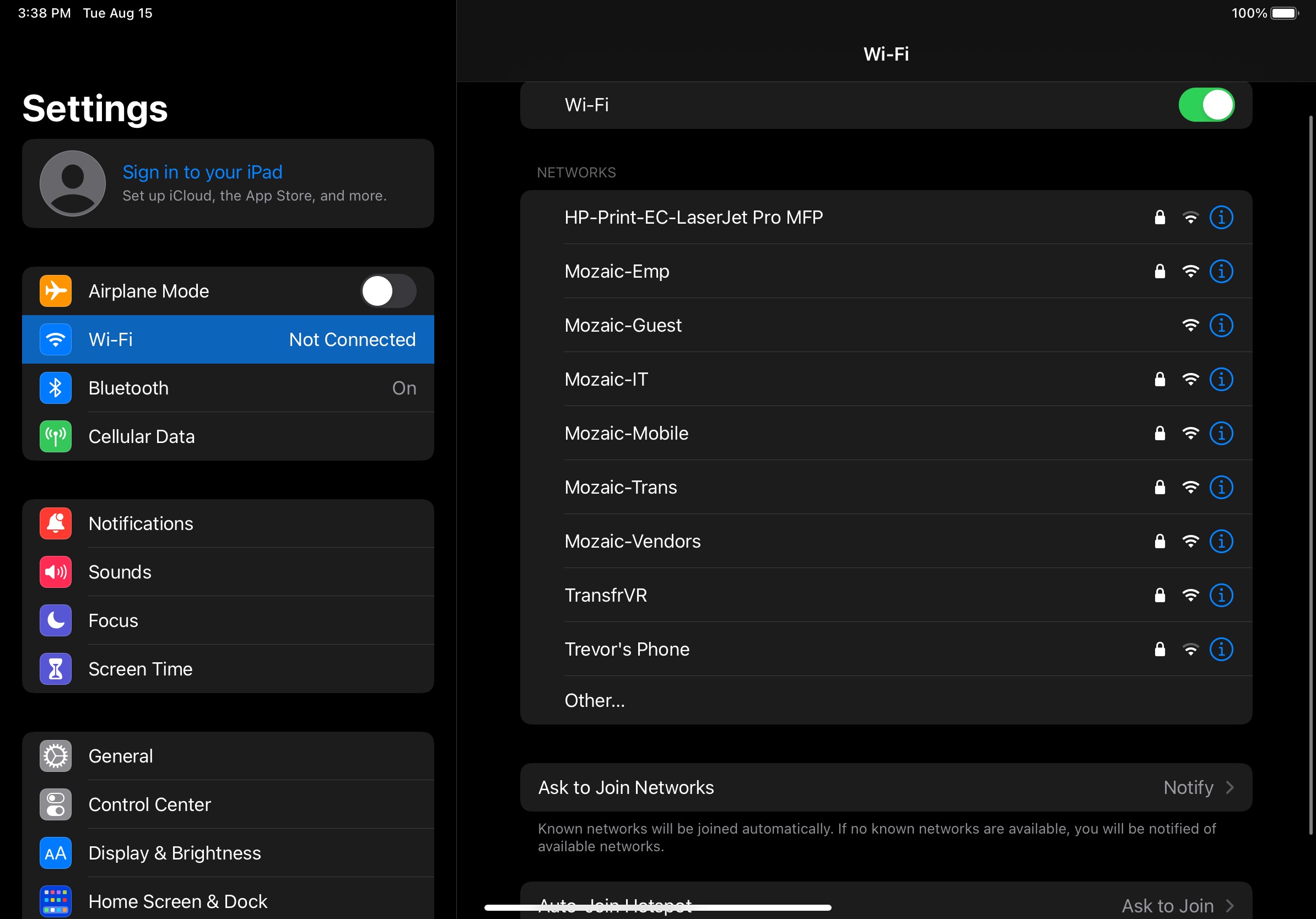Tap the Bluetooth icon in sidebar
The height and width of the screenshot is (919, 1316).
[56, 388]
